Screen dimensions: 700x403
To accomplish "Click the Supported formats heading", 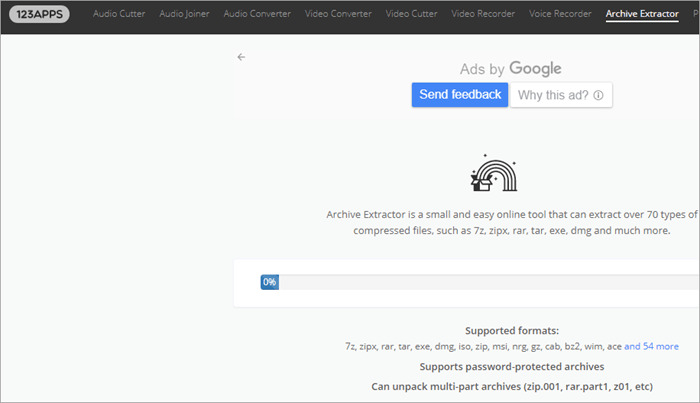I will pos(511,330).
